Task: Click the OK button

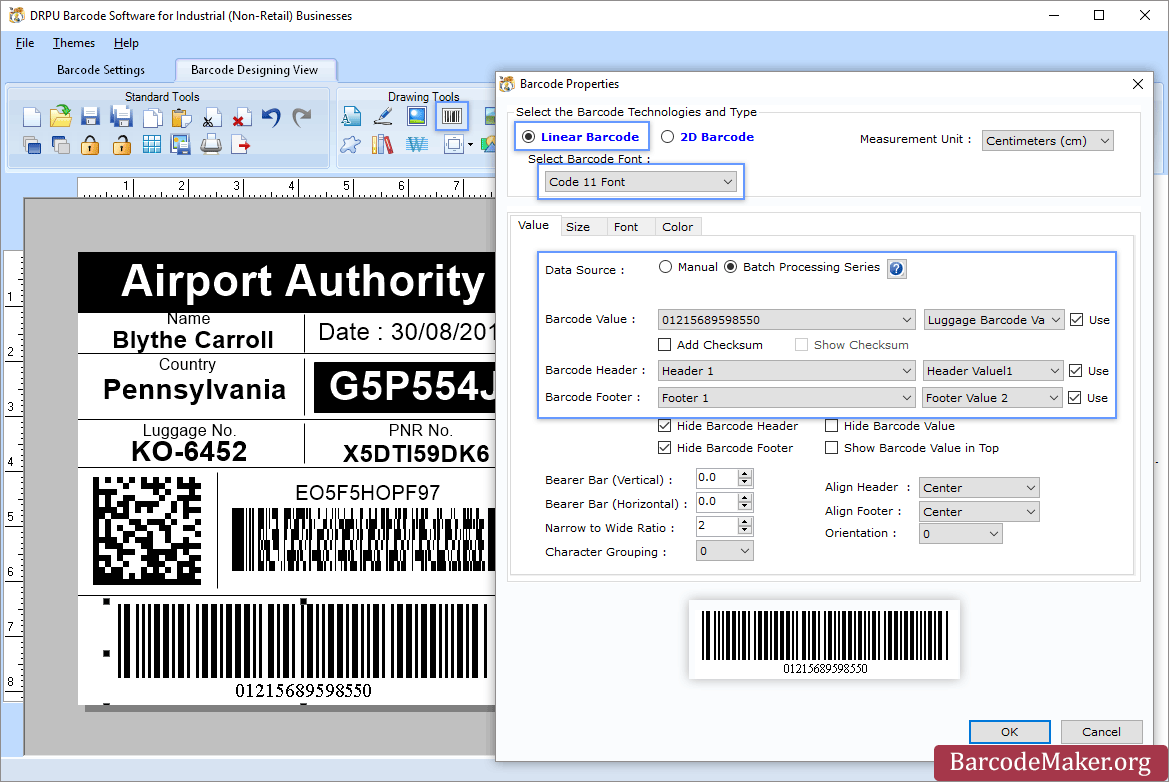Action: pos(1009,732)
